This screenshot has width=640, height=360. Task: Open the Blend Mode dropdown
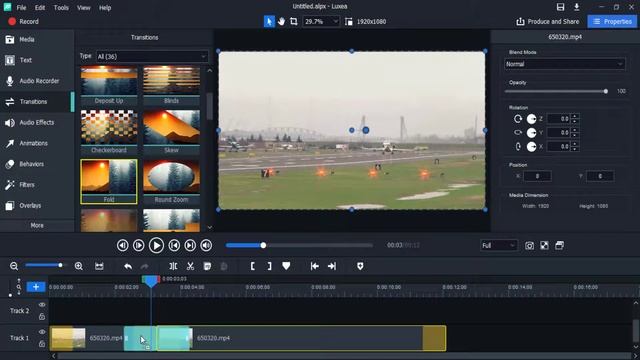pos(564,64)
